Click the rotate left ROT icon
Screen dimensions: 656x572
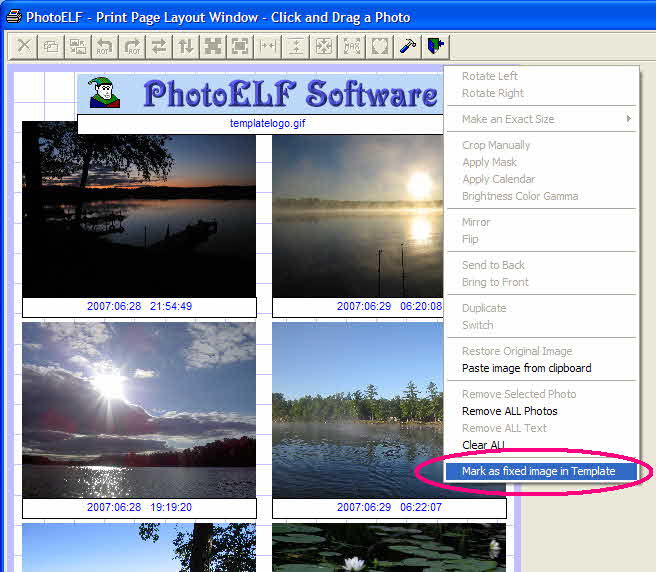105,46
